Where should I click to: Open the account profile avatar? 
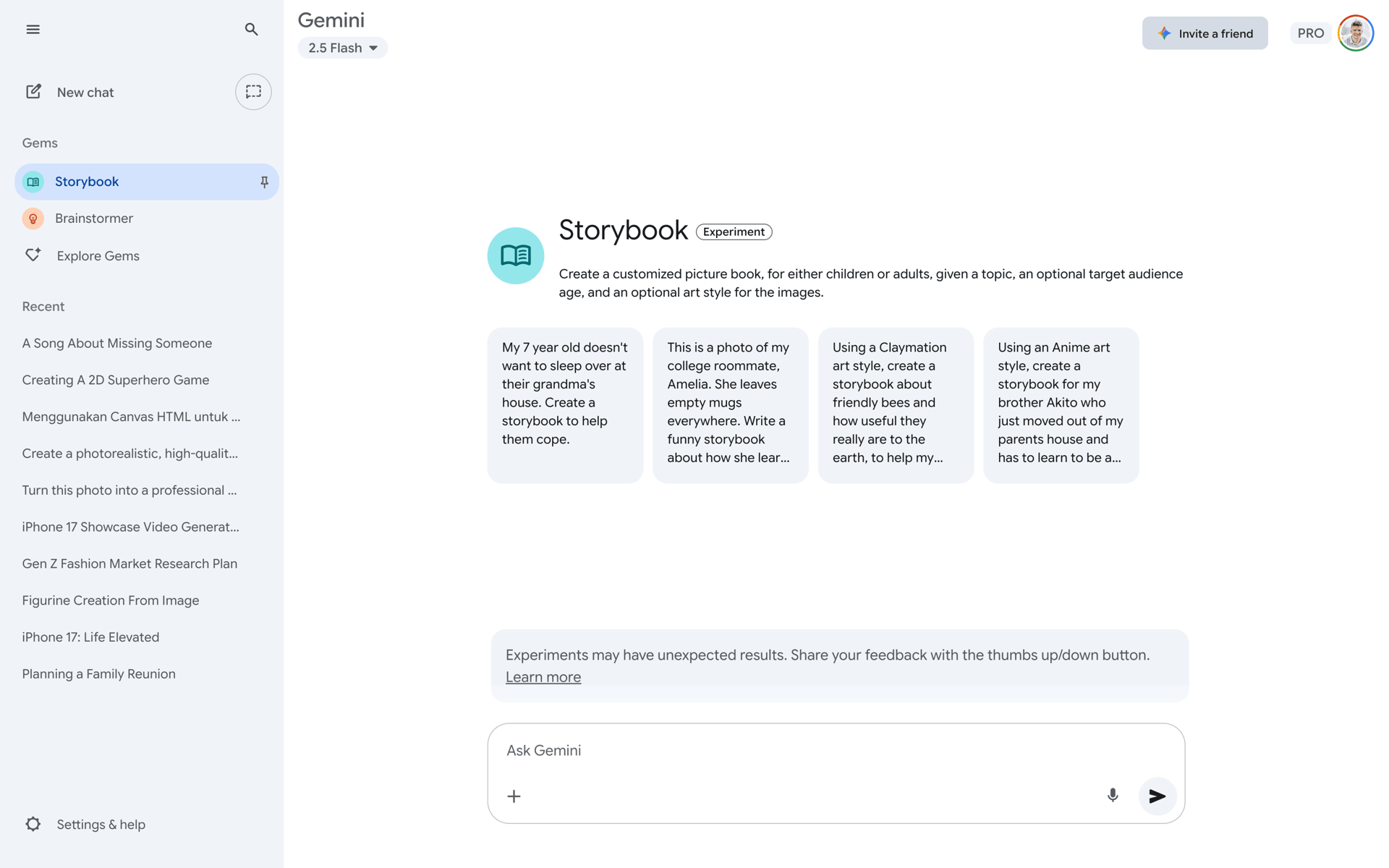pyautogui.click(x=1356, y=33)
